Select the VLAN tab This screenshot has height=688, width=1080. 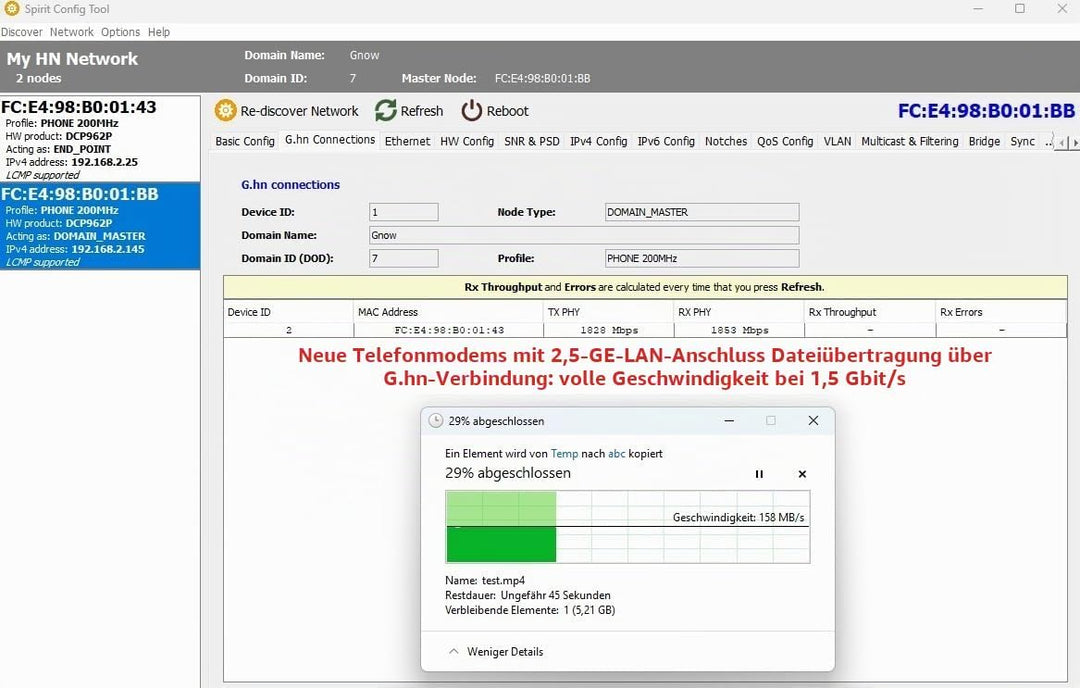[x=838, y=141]
